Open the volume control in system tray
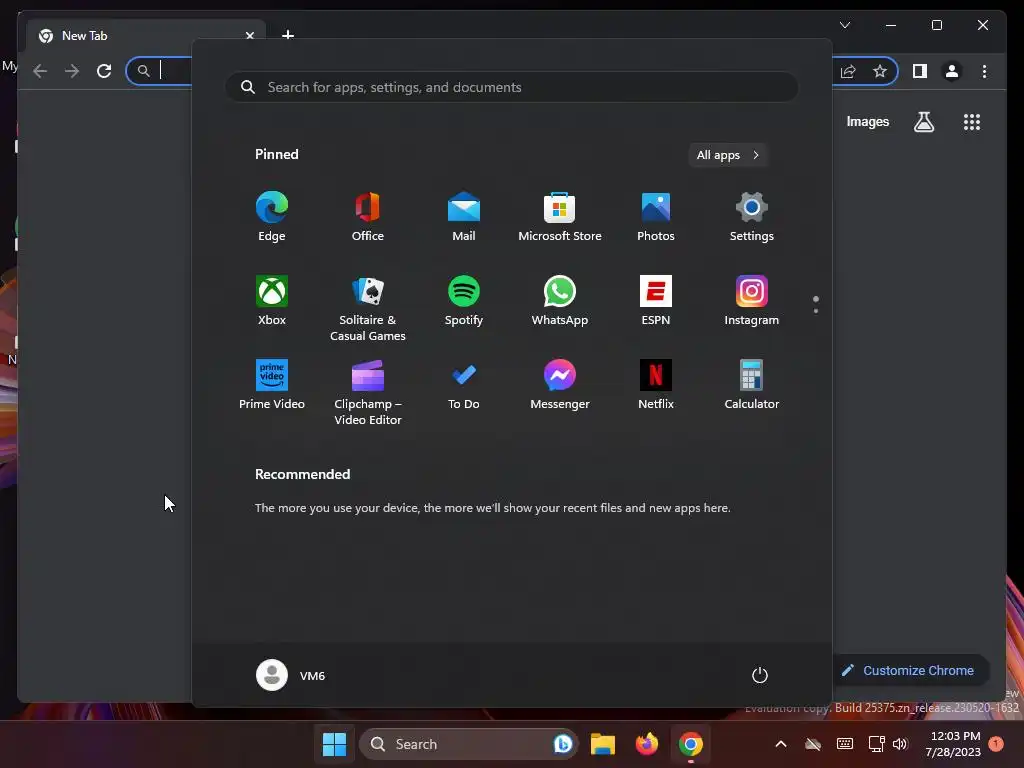 tap(901, 744)
